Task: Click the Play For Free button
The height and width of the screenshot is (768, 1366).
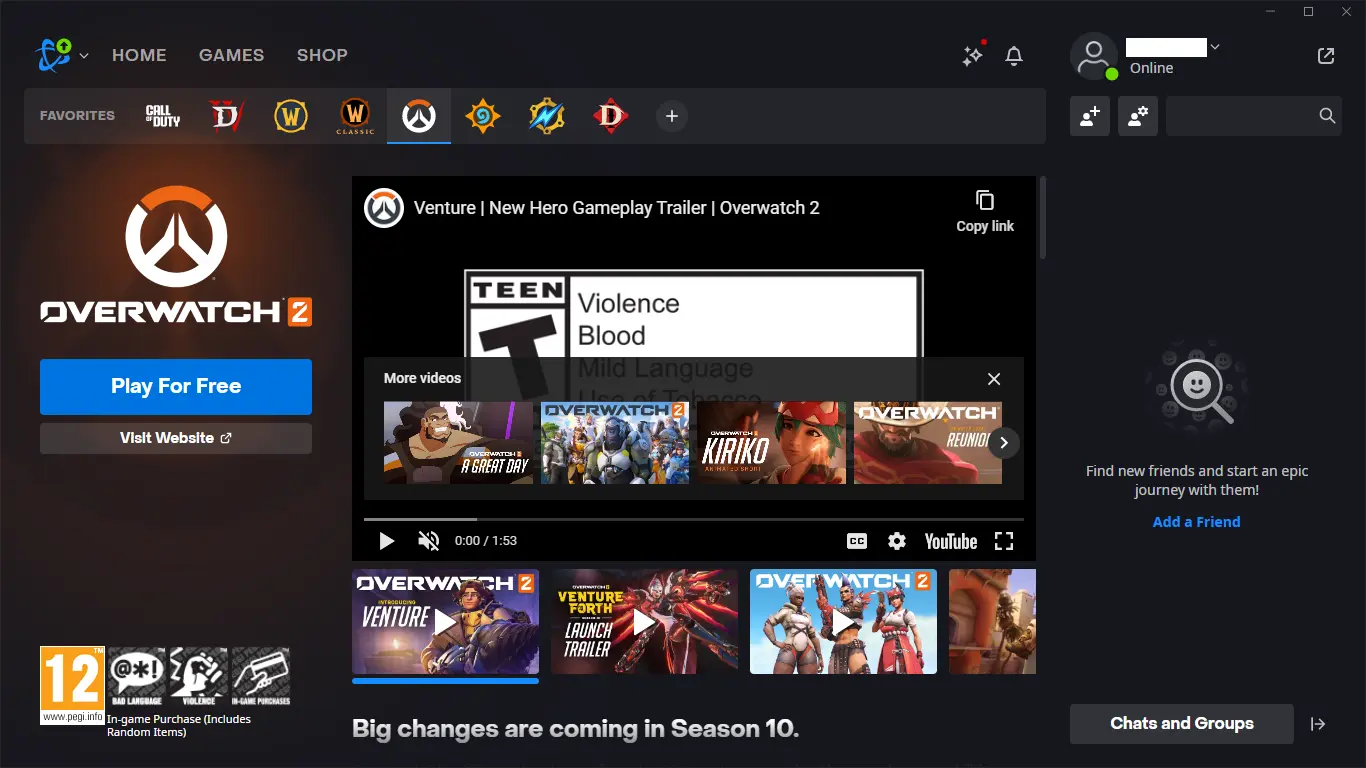Action: pyautogui.click(x=176, y=386)
